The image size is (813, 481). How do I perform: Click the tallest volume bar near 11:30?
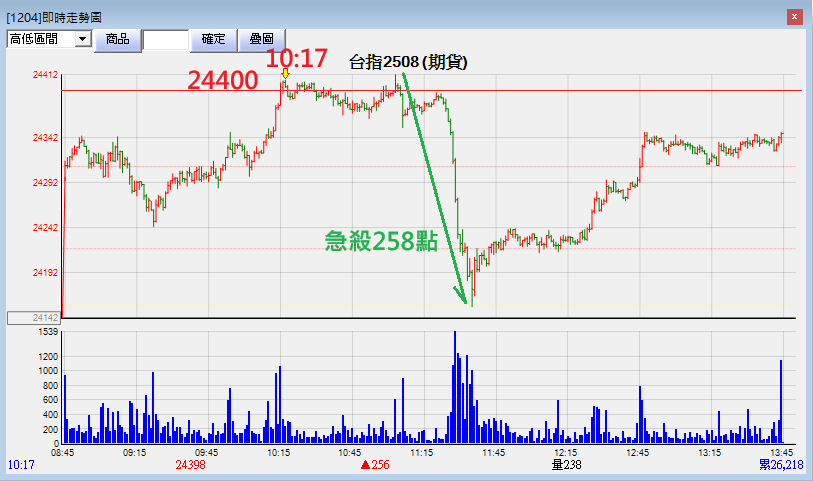click(455, 385)
